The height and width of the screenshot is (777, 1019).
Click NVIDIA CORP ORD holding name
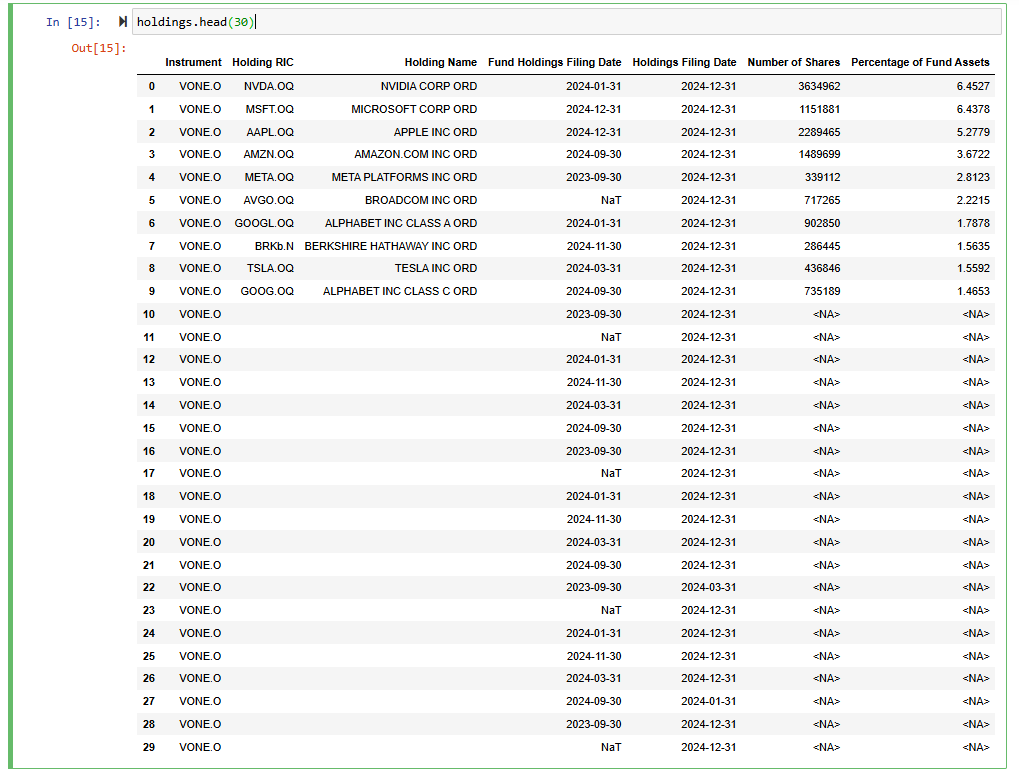click(x=429, y=86)
